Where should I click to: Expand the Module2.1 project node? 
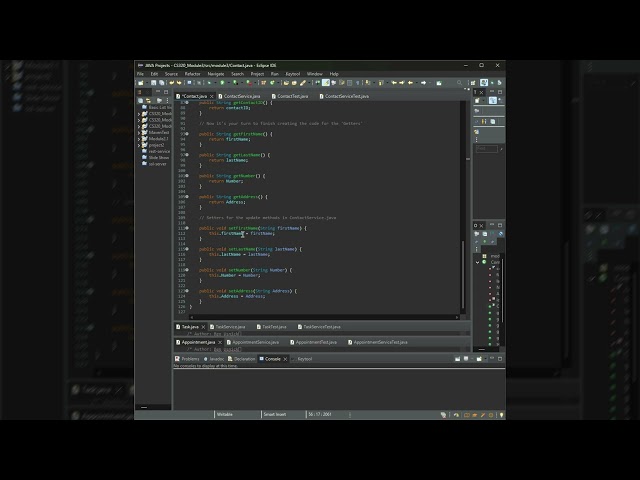coord(139,139)
